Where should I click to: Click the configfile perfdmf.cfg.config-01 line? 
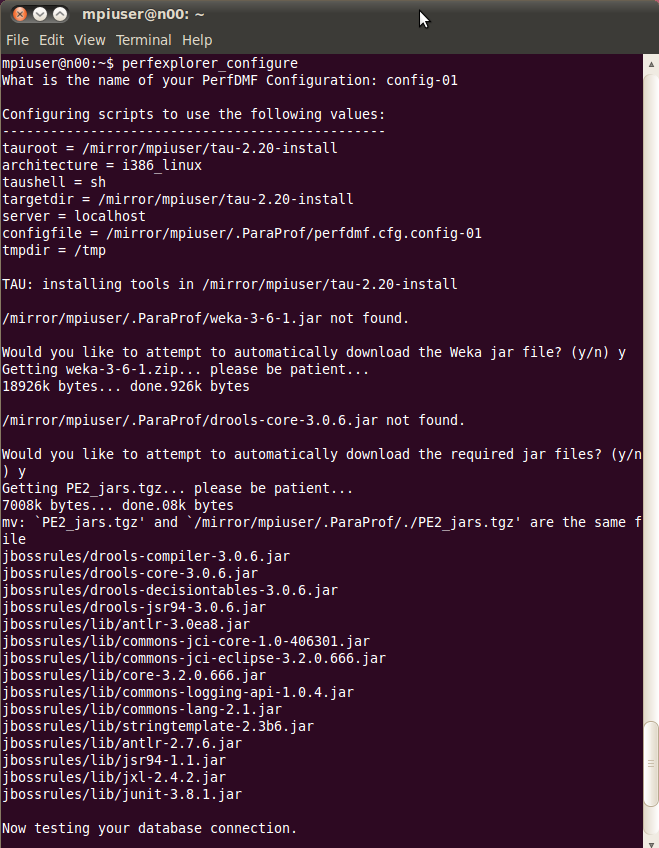click(242, 233)
